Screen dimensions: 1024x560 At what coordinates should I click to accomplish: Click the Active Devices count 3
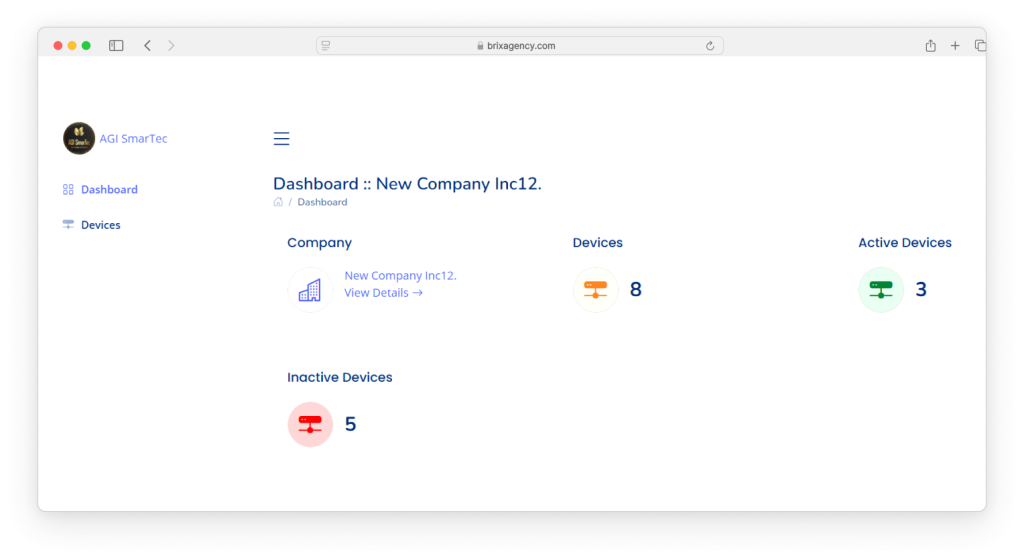921,289
